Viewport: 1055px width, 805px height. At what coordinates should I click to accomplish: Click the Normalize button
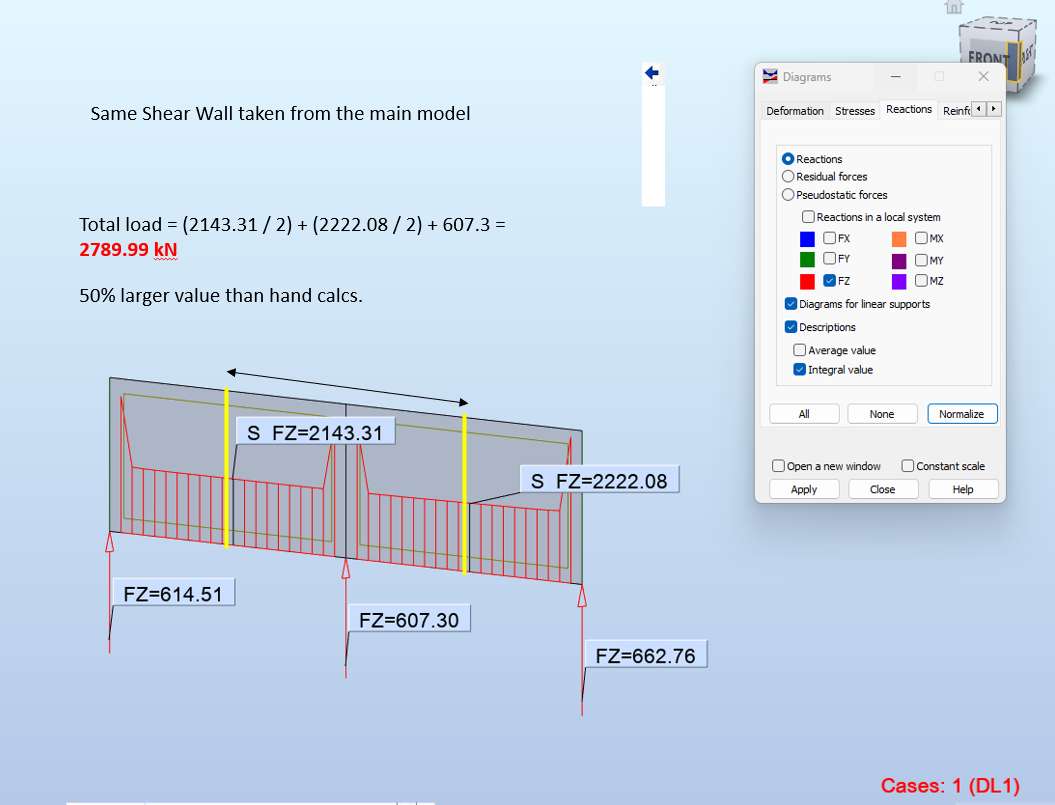point(962,413)
